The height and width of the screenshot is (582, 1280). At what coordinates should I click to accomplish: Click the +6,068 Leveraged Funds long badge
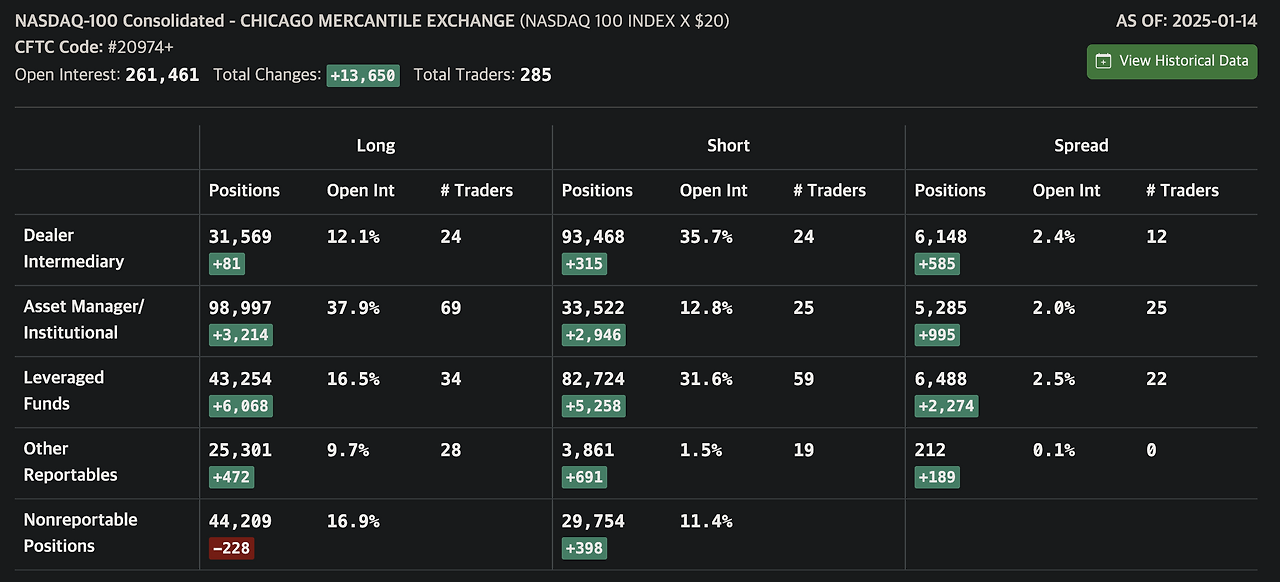[x=240, y=406]
